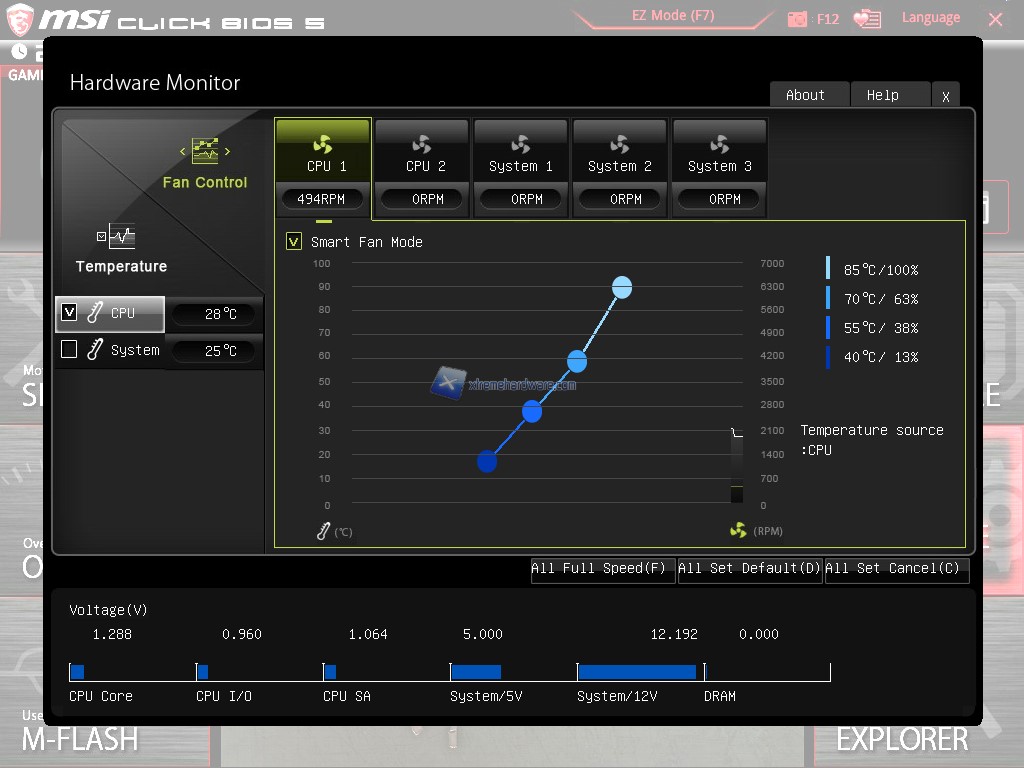Click the Fan Control icon

pyautogui.click(x=205, y=151)
